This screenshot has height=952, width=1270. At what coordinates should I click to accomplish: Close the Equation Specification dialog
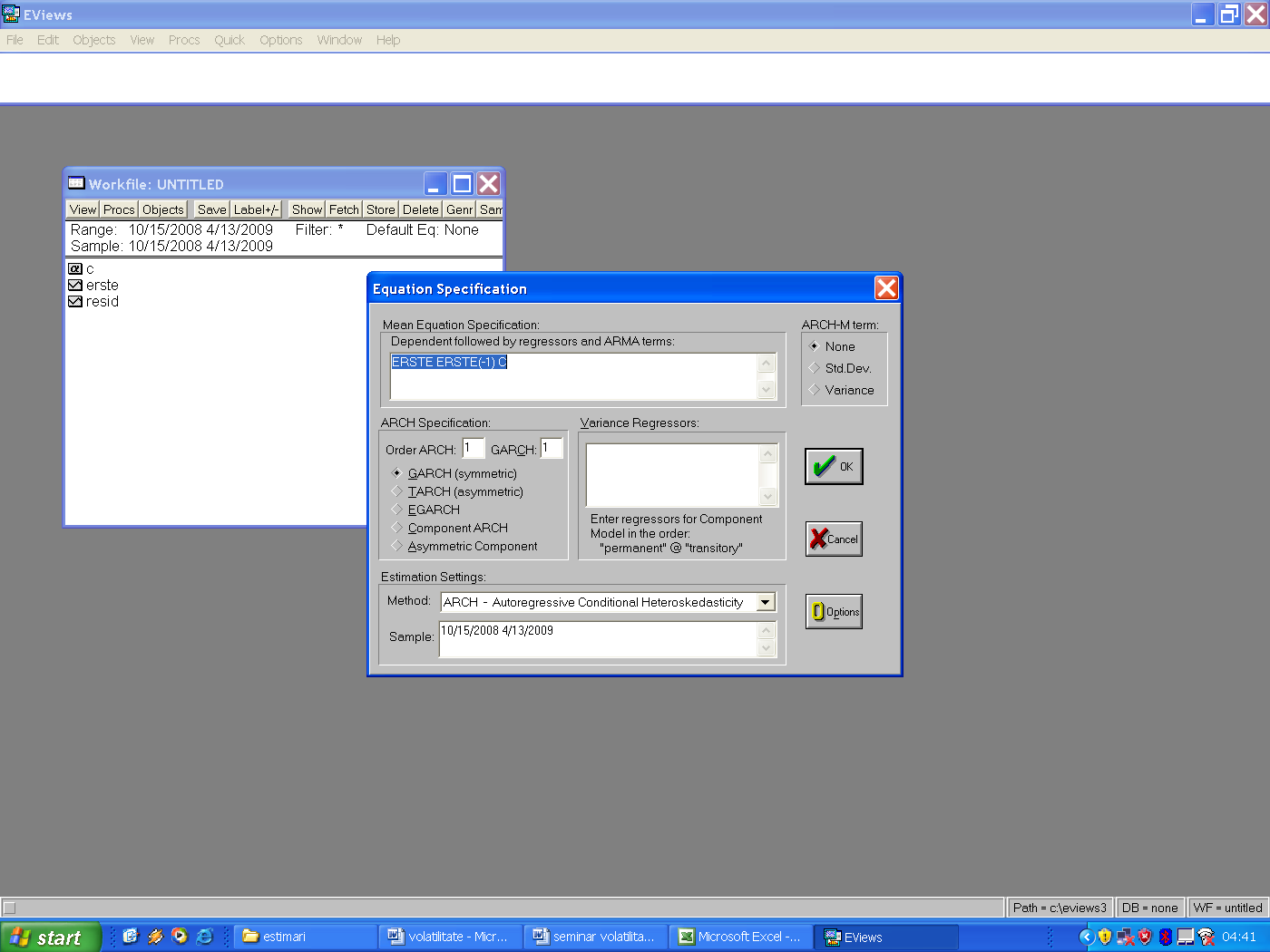[886, 288]
